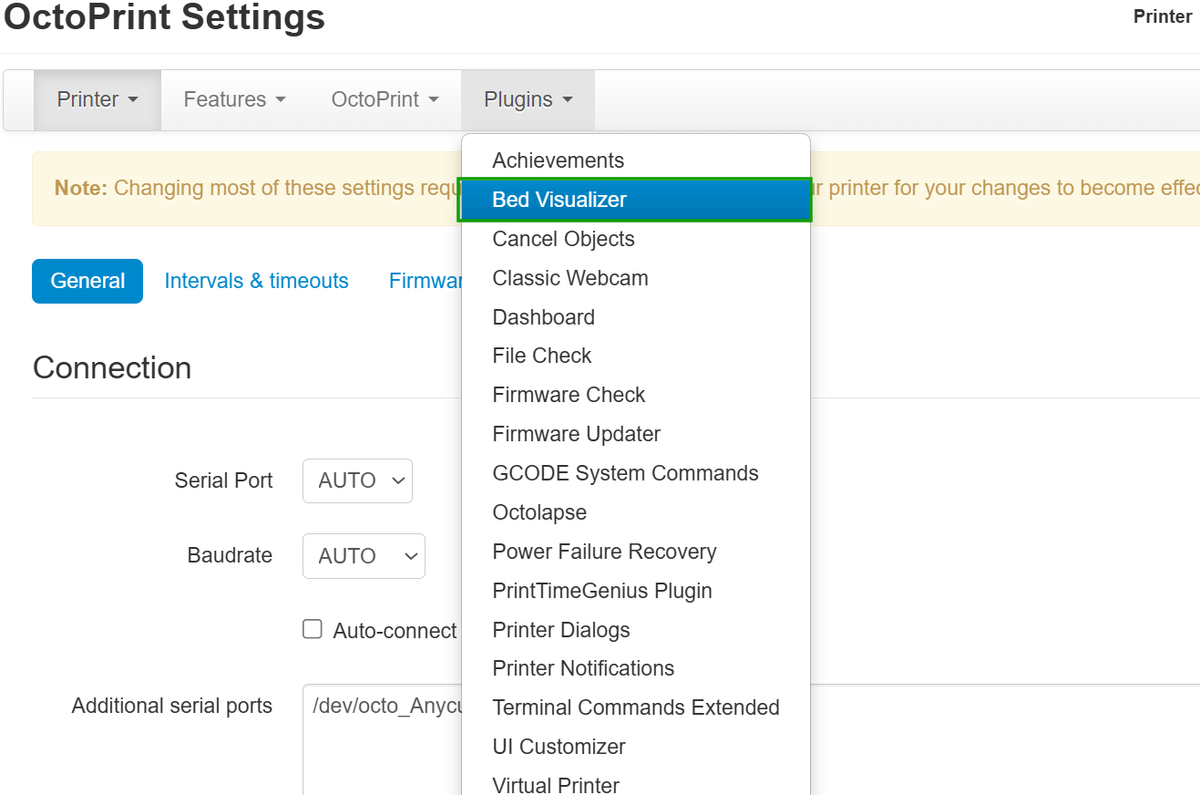Open Octolapse plugin settings

click(636, 513)
